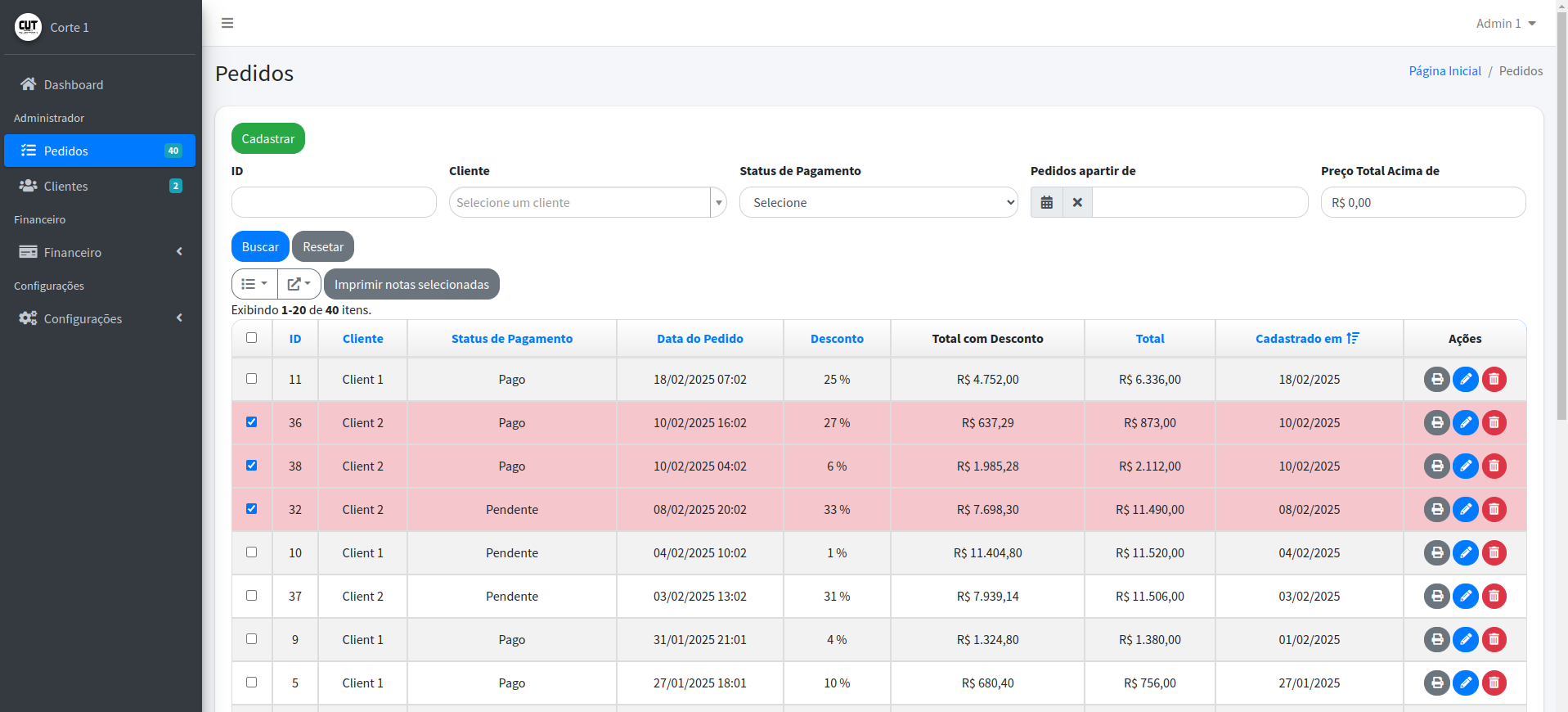The height and width of the screenshot is (712, 1568).
Task: Delete order 10 with the trash icon
Action: tap(1494, 552)
